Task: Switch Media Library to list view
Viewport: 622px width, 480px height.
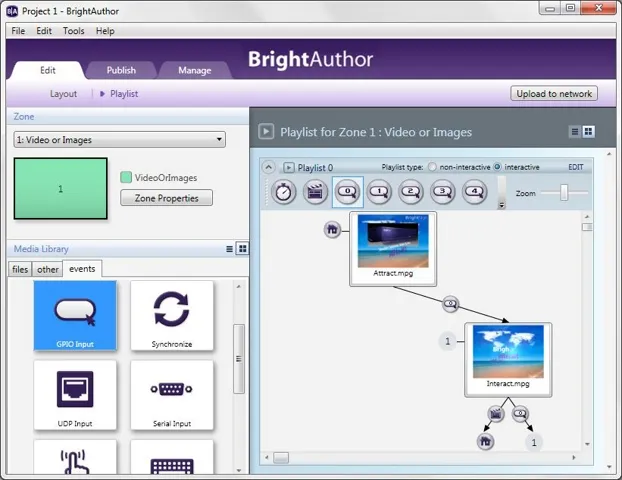Action: 229,249
